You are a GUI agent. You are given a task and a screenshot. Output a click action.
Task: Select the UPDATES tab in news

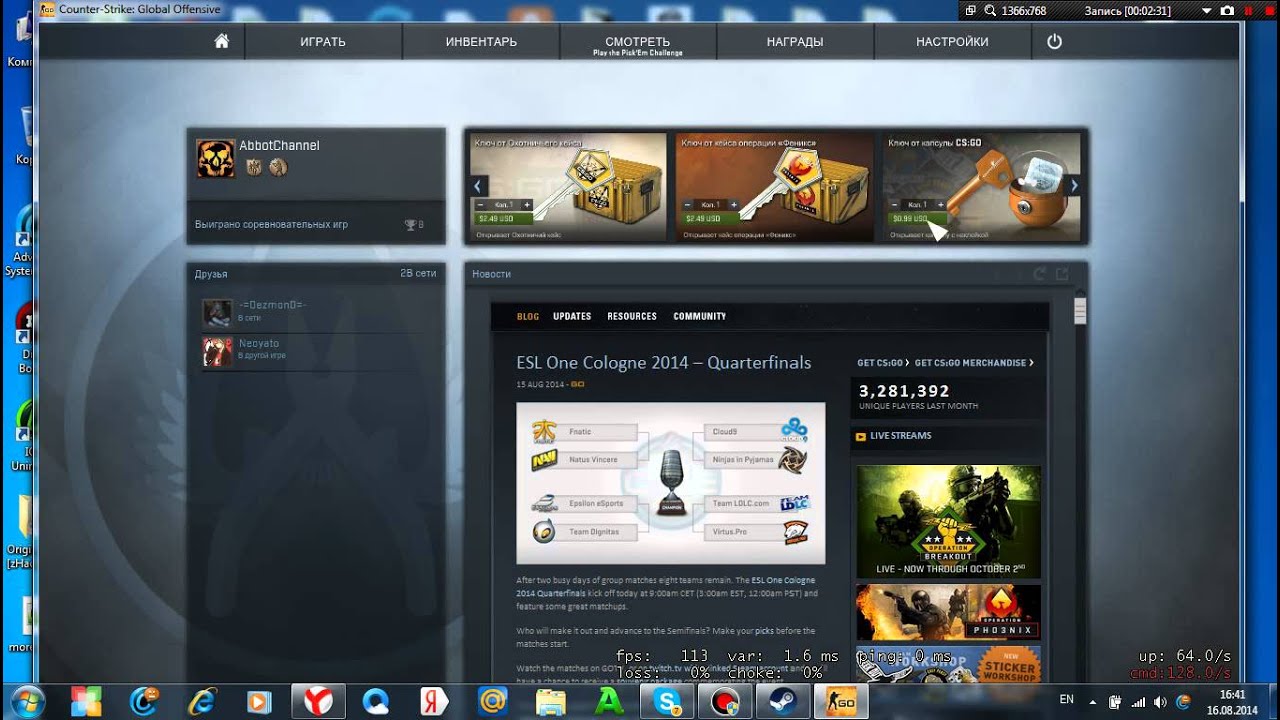point(572,316)
